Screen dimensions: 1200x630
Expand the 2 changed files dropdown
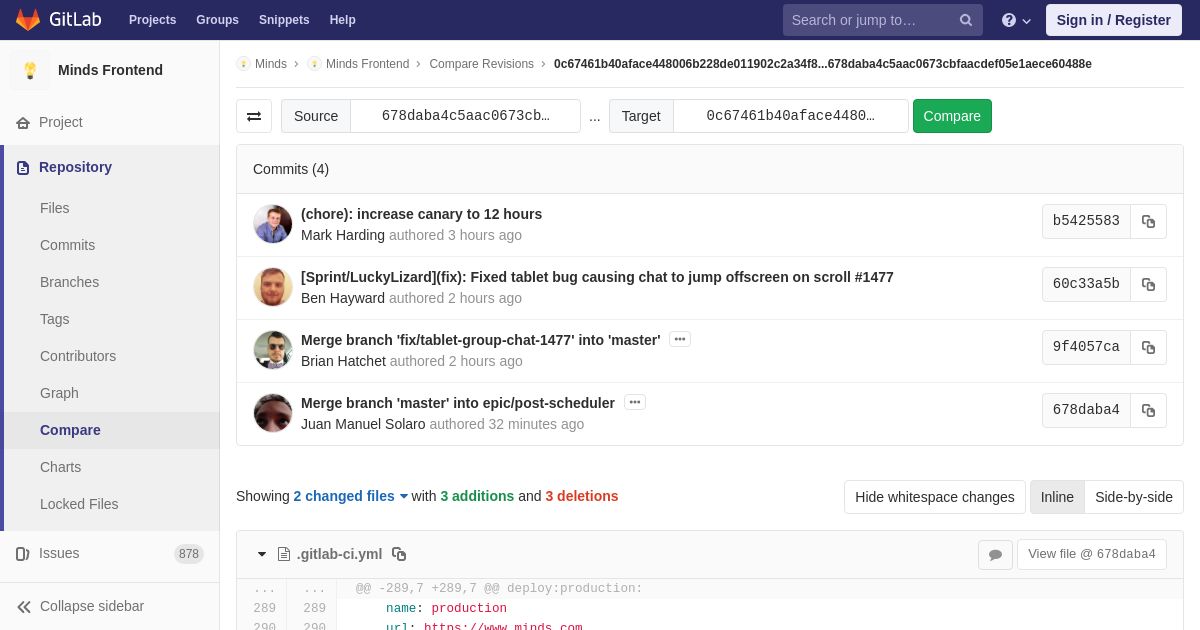351,496
